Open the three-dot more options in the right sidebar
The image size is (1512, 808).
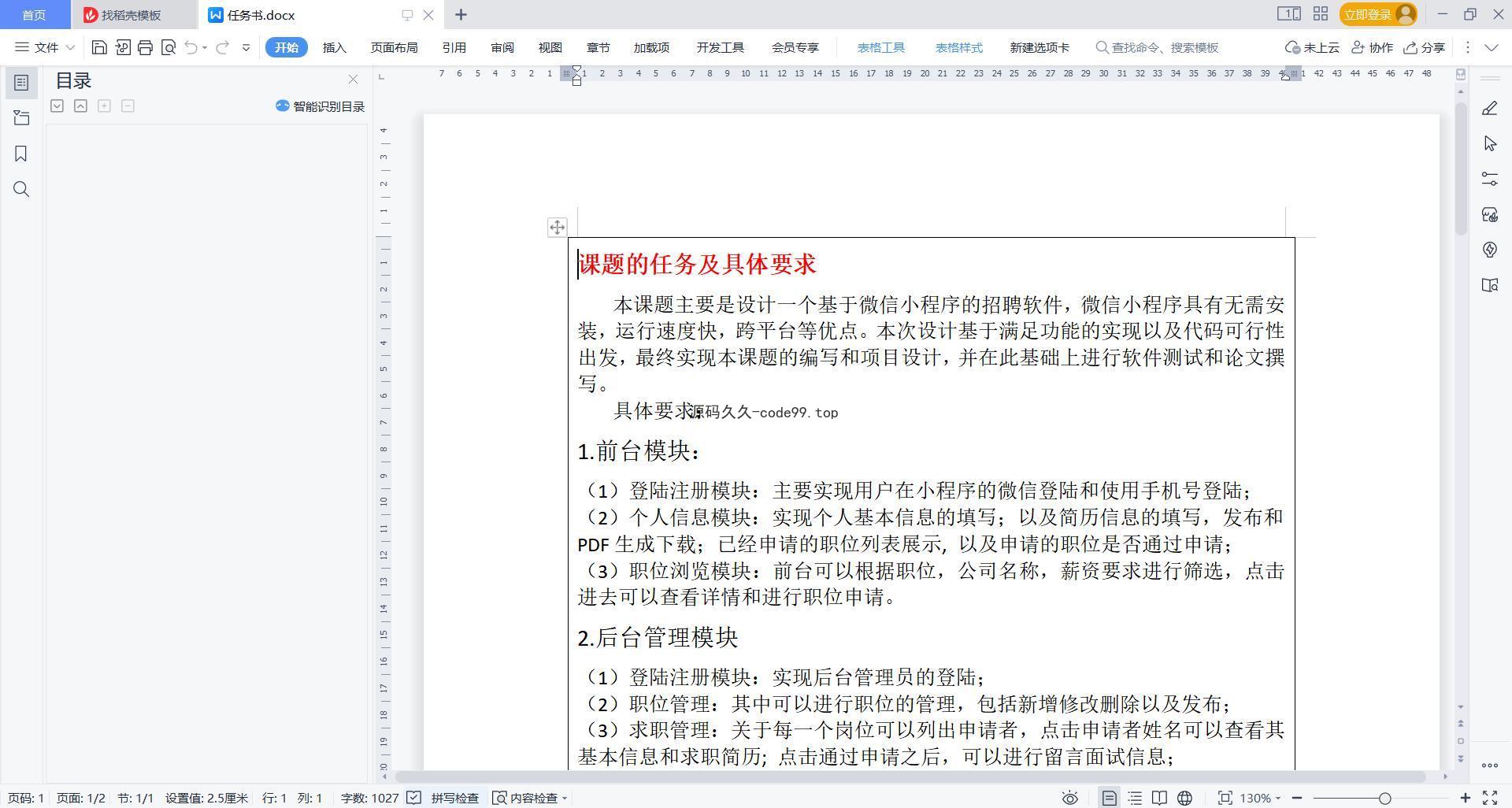(x=1489, y=765)
